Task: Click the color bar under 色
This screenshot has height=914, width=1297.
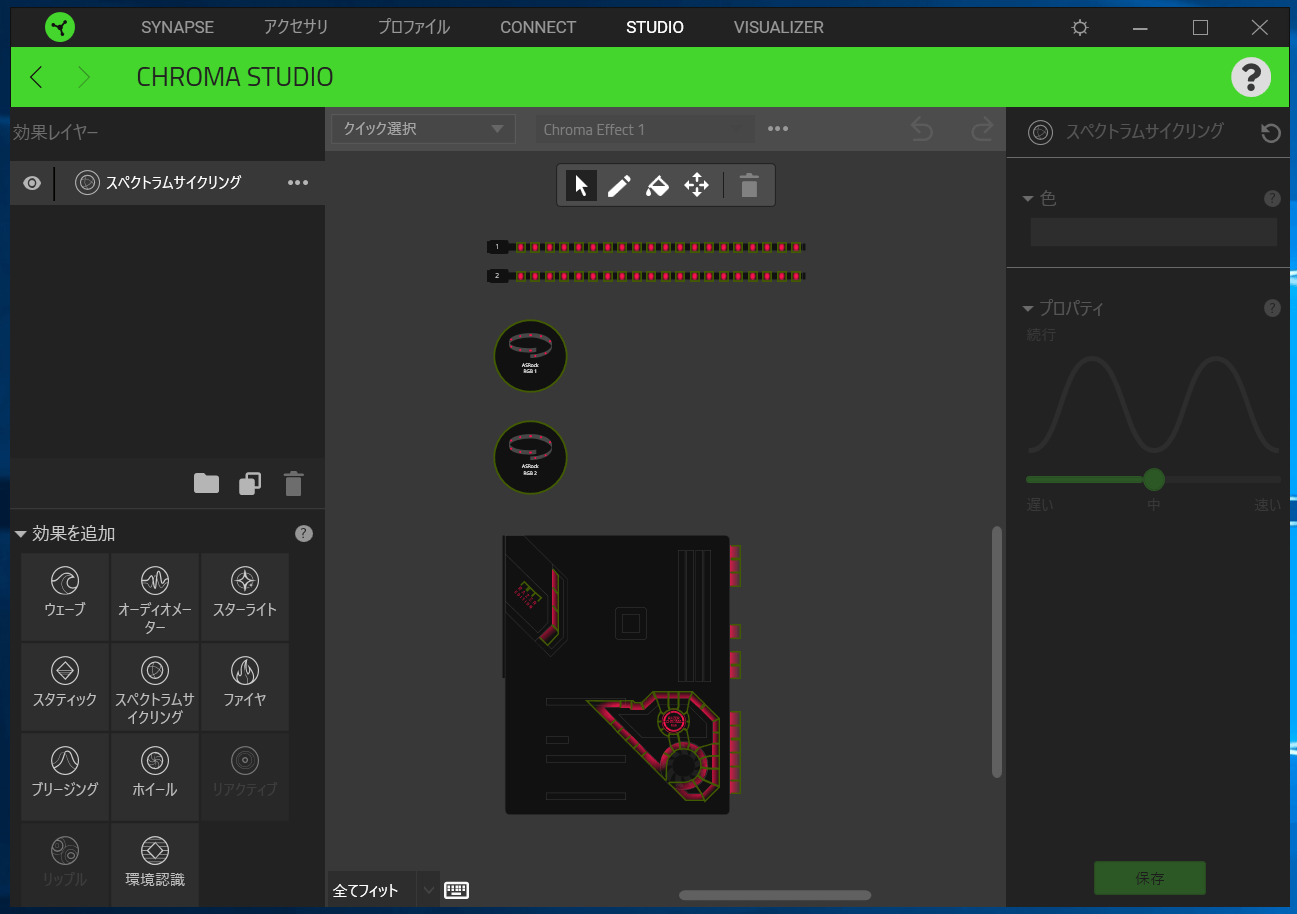Action: (x=1153, y=232)
